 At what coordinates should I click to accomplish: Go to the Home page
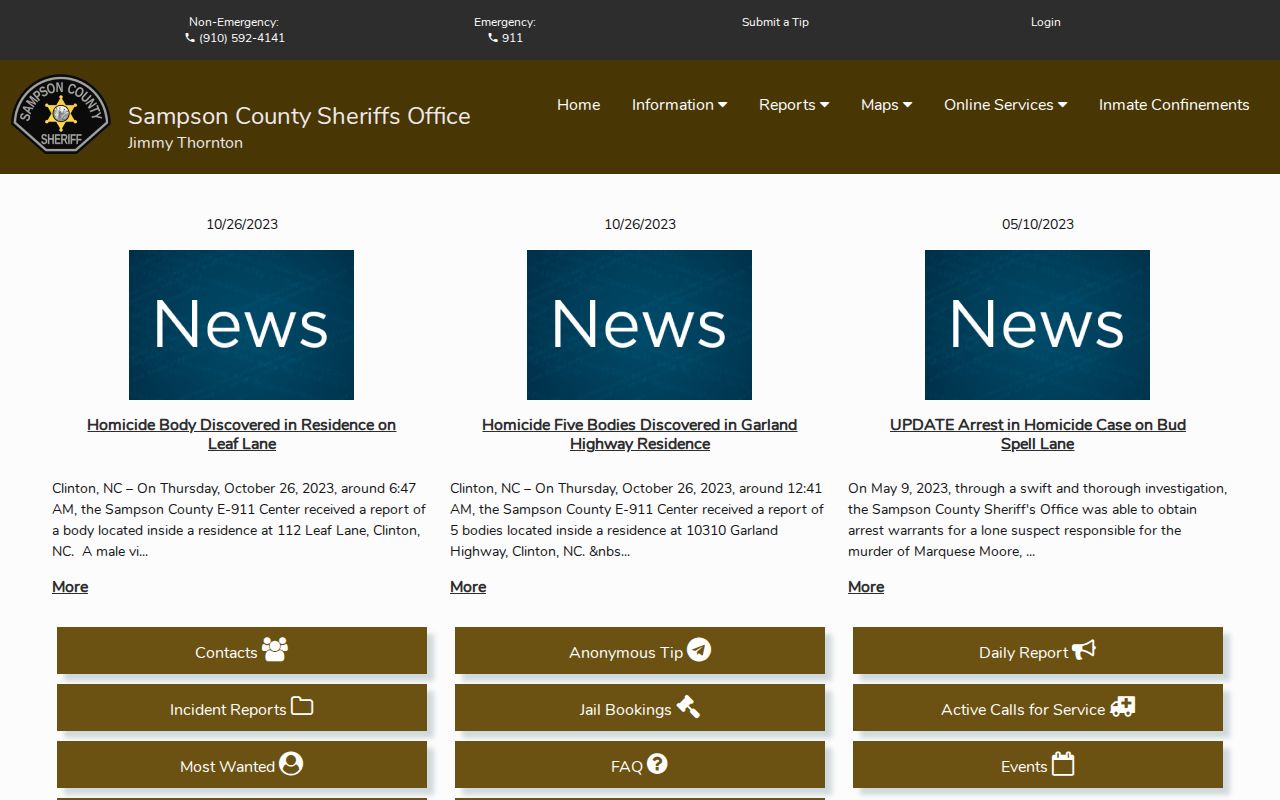[x=578, y=105]
